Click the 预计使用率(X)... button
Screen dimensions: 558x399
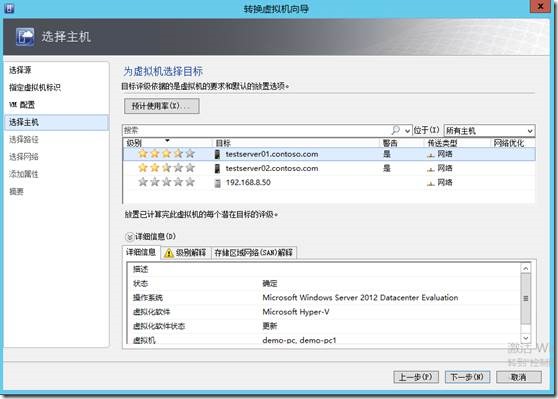click(162, 106)
